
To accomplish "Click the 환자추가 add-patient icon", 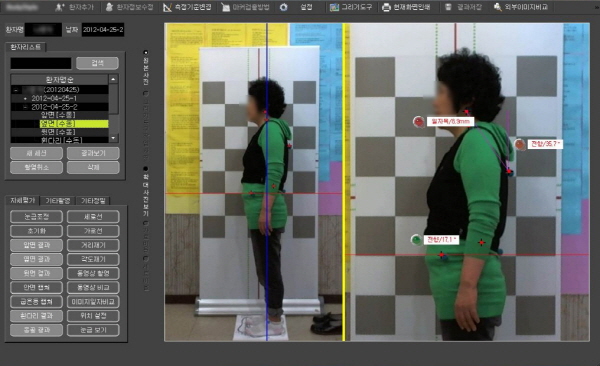I will [x=60, y=7].
